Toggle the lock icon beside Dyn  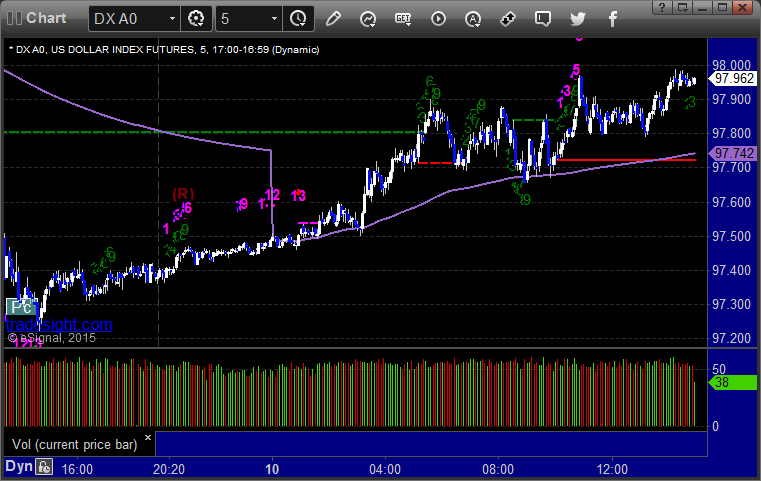coord(44,467)
